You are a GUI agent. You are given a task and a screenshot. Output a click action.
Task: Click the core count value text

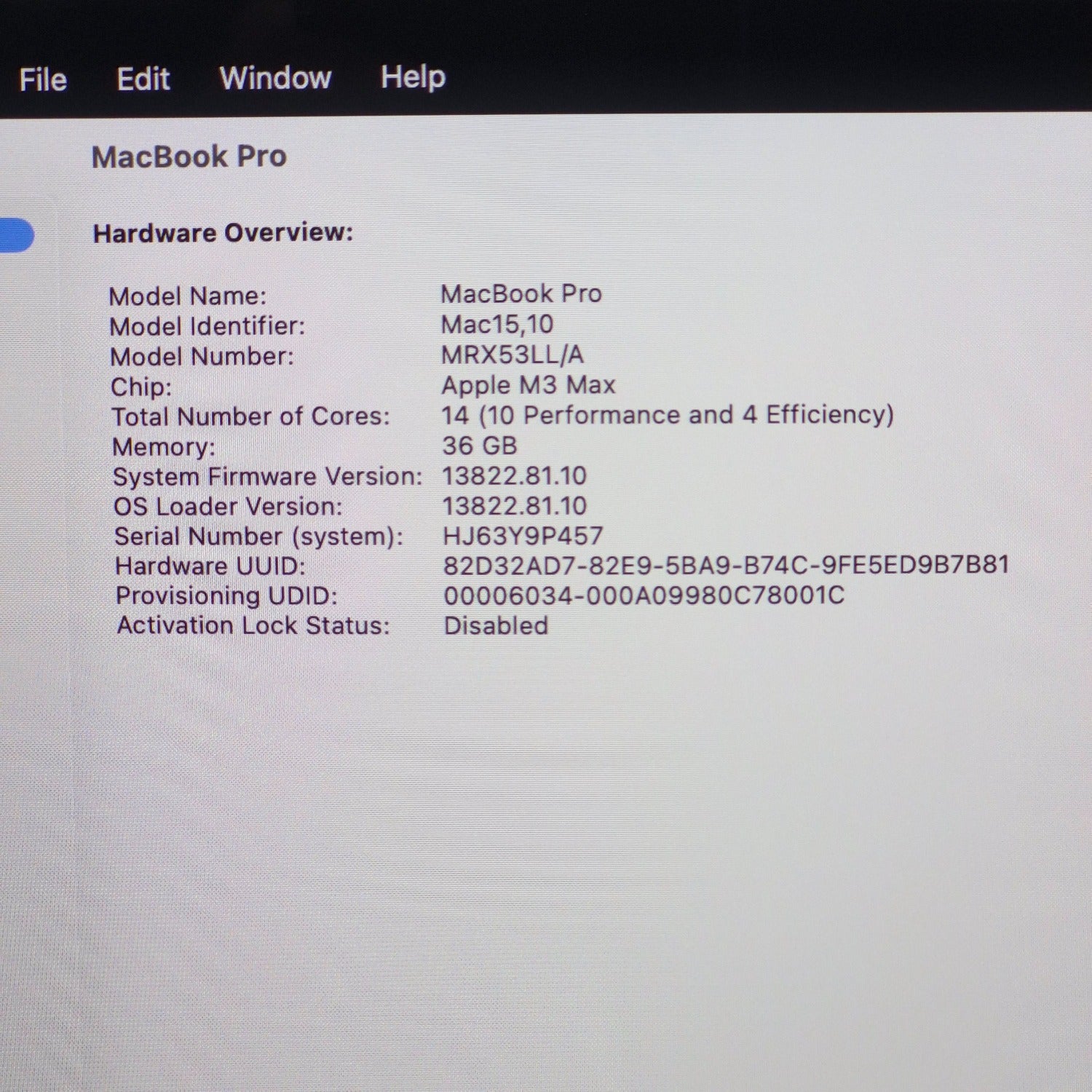[667, 415]
